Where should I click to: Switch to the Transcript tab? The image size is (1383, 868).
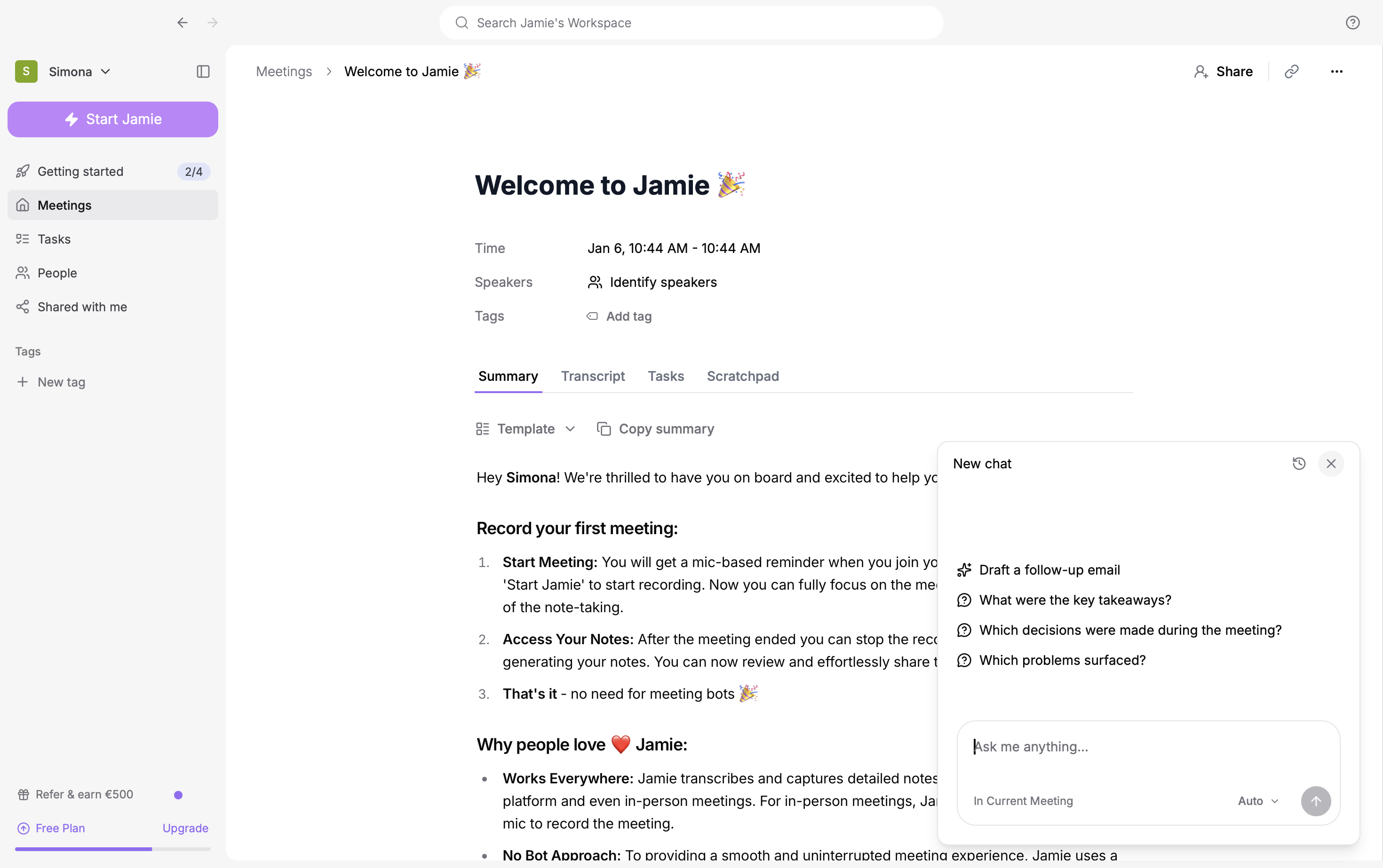tap(592, 376)
